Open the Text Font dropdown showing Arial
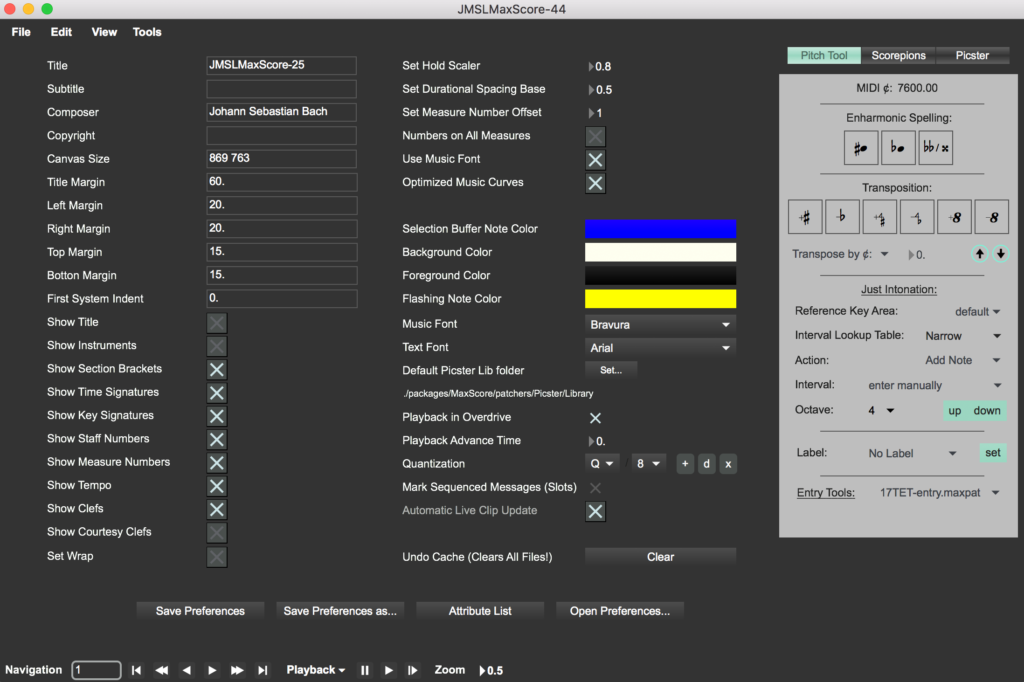The width and height of the screenshot is (1024, 682). point(660,348)
